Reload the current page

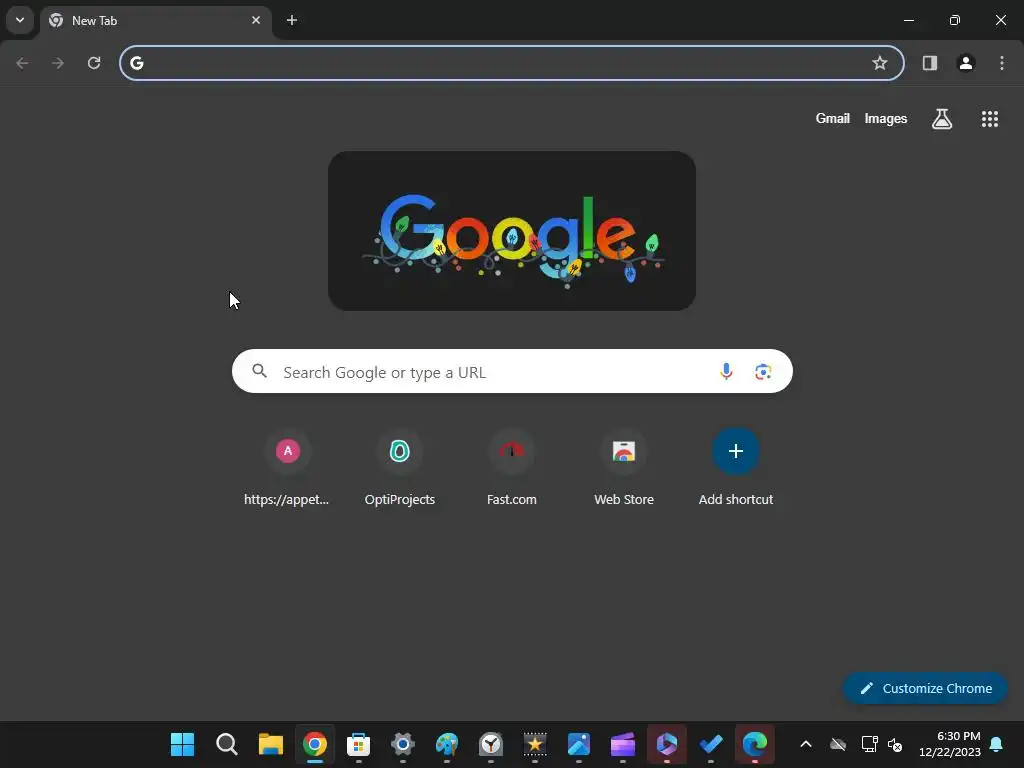[x=94, y=63]
